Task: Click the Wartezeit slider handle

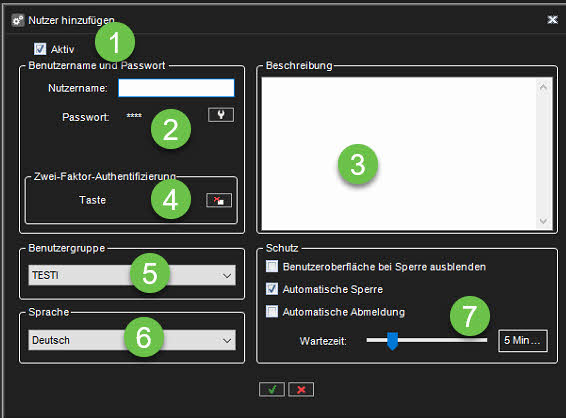Action: tap(392, 341)
